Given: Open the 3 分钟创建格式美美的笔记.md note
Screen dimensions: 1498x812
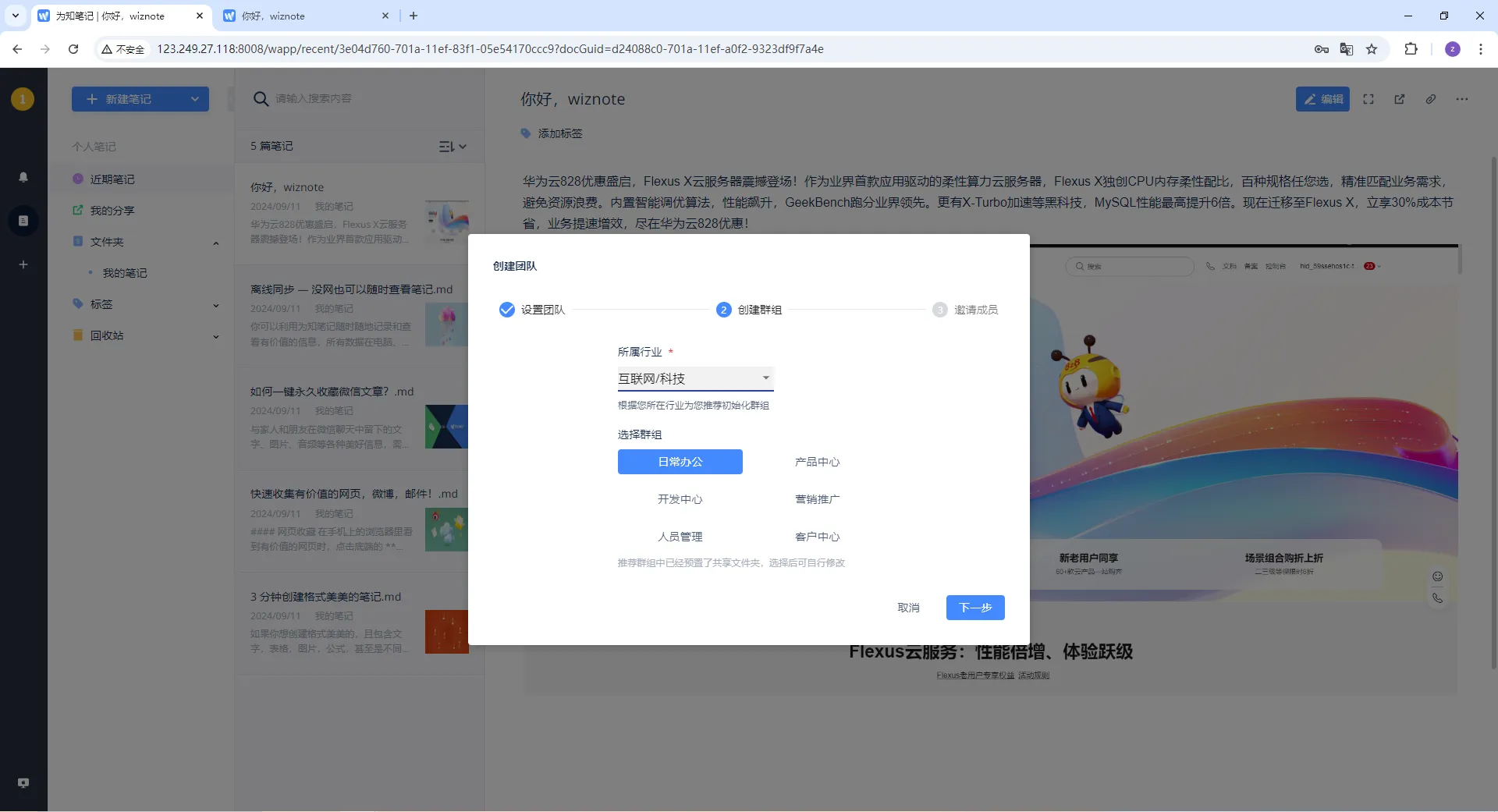Looking at the screenshot, I should pyautogui.click(x=360, y=624).
